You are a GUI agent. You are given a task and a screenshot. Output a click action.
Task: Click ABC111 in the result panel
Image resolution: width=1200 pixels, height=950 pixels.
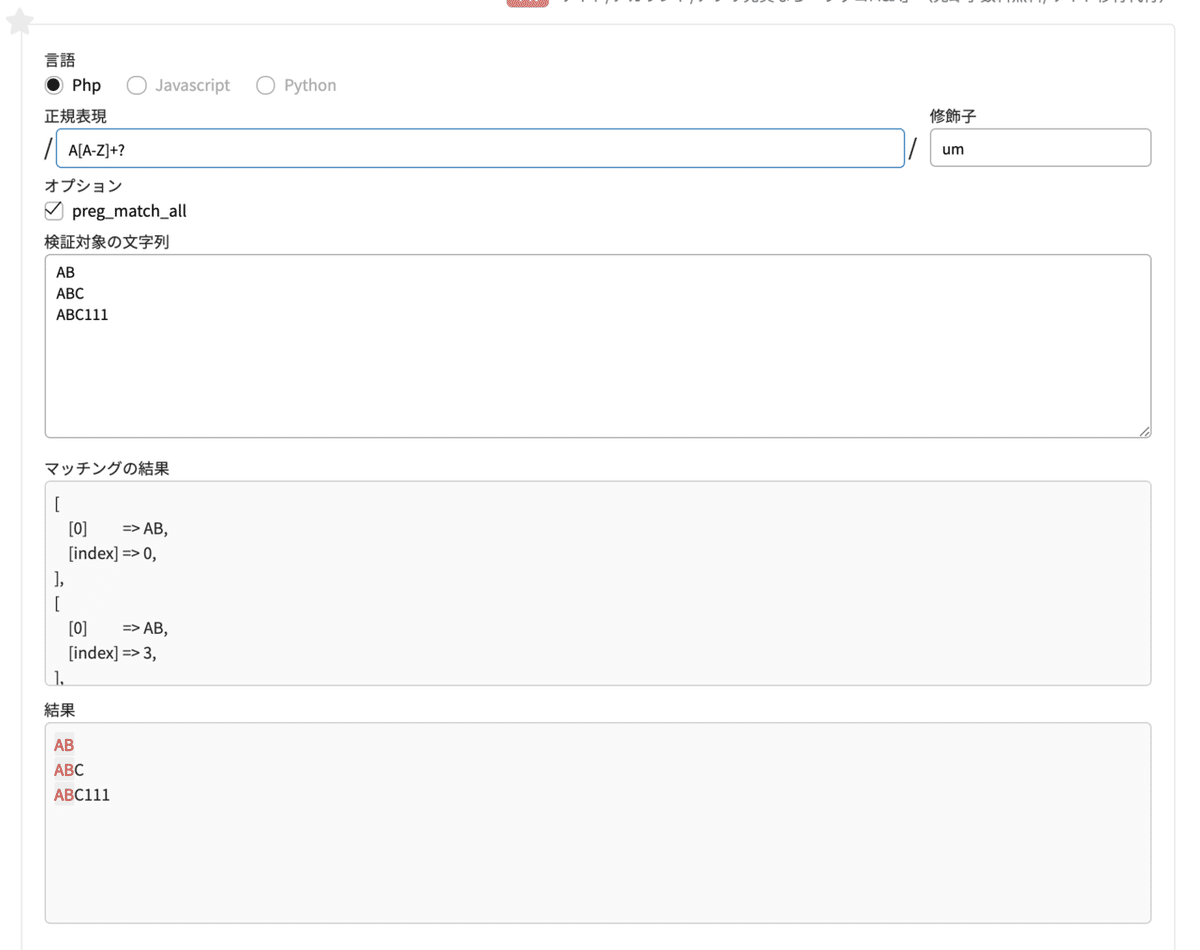click(82, 795)
